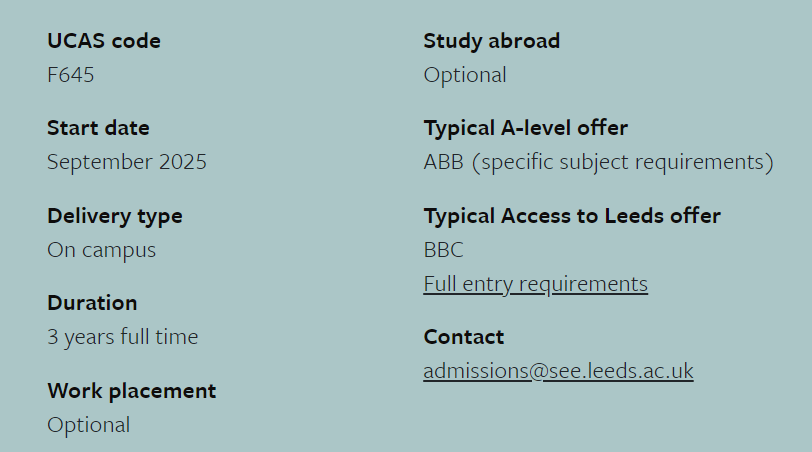Click the F645 code value
The width and height of the screenshot is (812, 452).
pos(71,75)
